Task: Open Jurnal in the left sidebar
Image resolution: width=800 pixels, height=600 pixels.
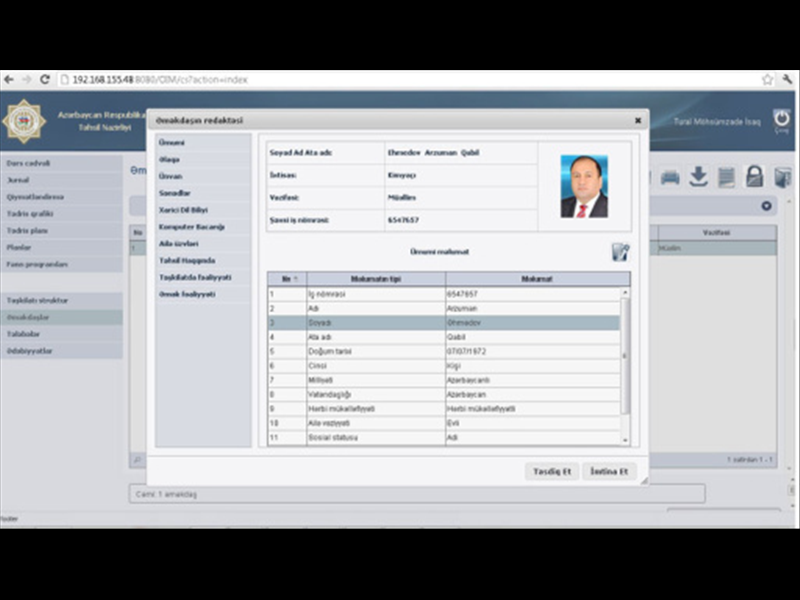Action: point(18,180)
